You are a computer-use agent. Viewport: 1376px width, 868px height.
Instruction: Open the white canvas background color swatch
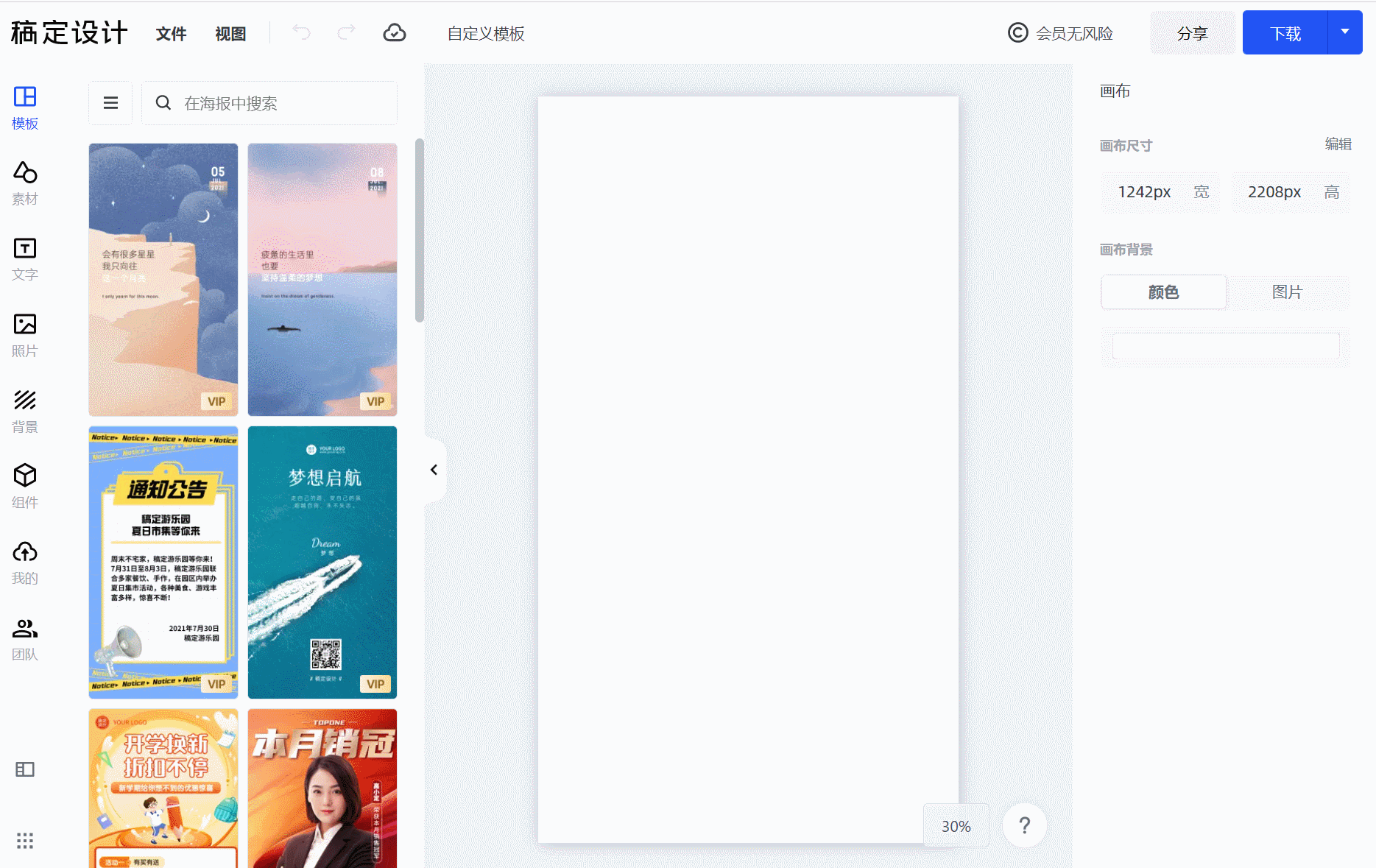[1226, 346]
